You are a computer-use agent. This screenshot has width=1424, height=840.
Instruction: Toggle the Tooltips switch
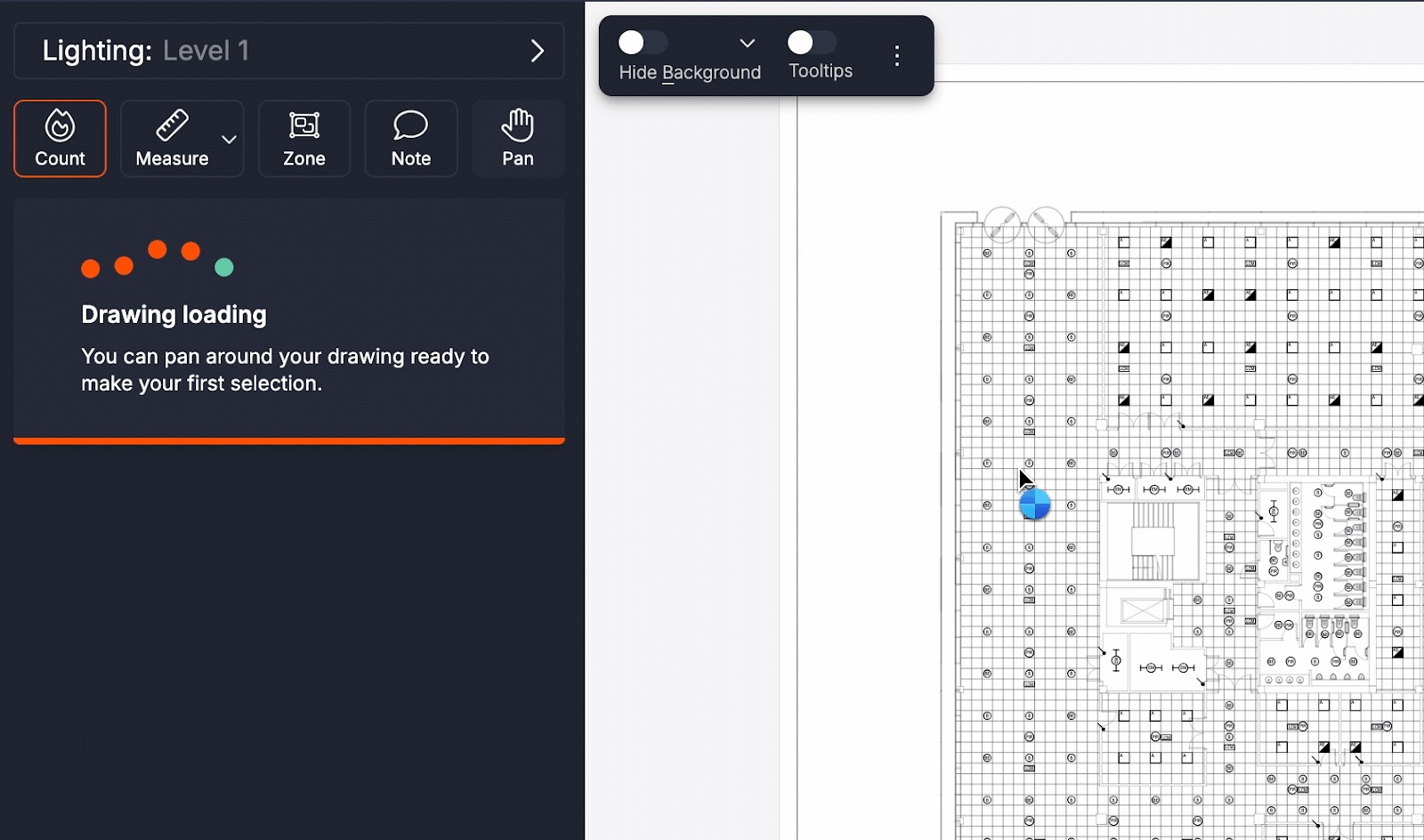tap(812, 42)
